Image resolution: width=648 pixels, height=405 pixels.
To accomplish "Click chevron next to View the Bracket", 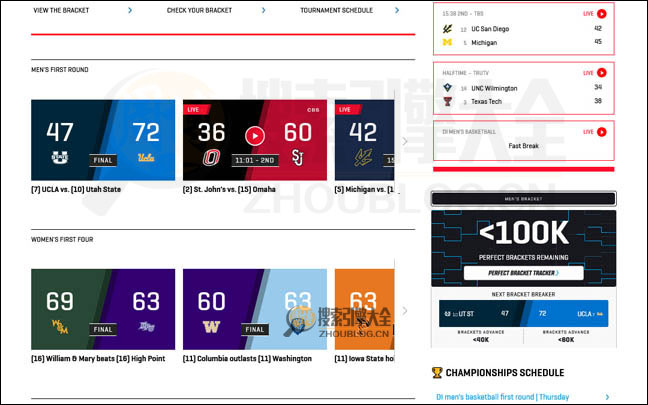I will [130, 10].
